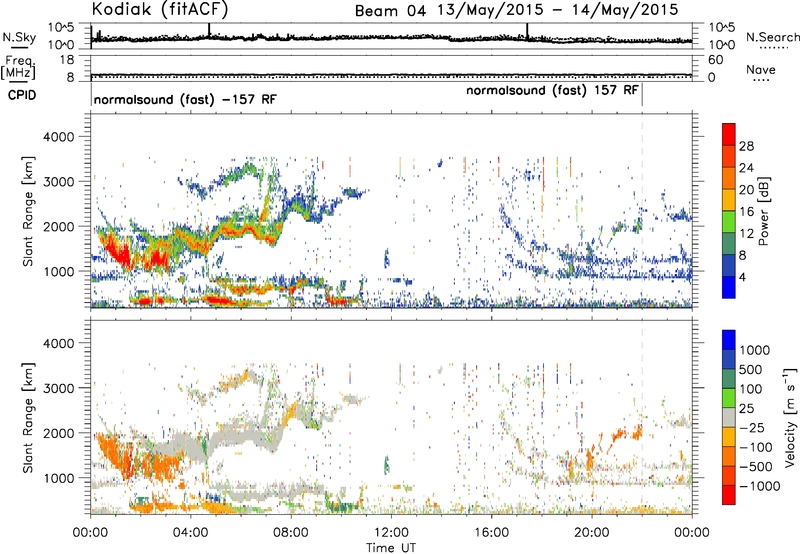Click the 'Velocity [m s⁻¹]' colorbar title

[x=790, y=417]
